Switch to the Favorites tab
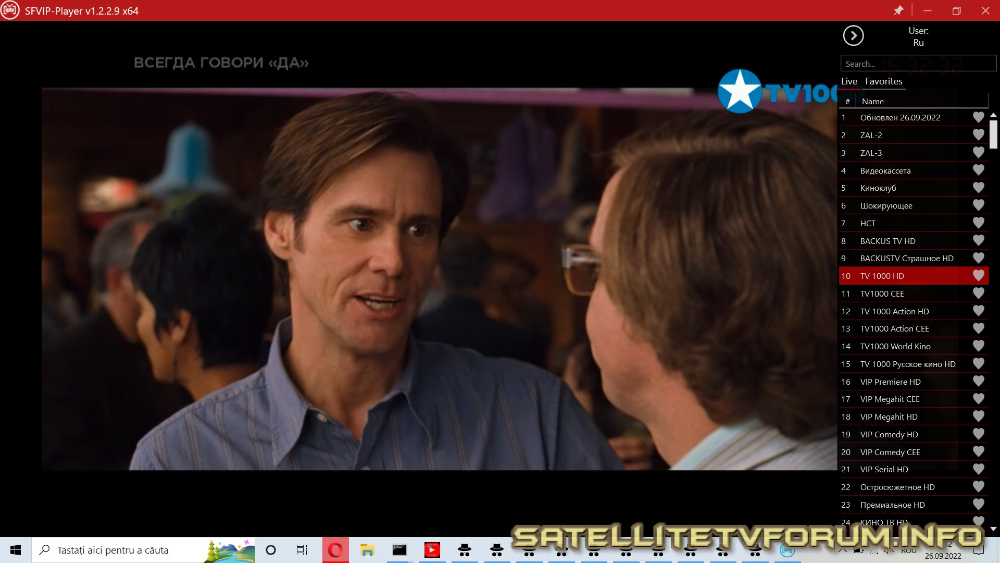 tap(883, 81)
